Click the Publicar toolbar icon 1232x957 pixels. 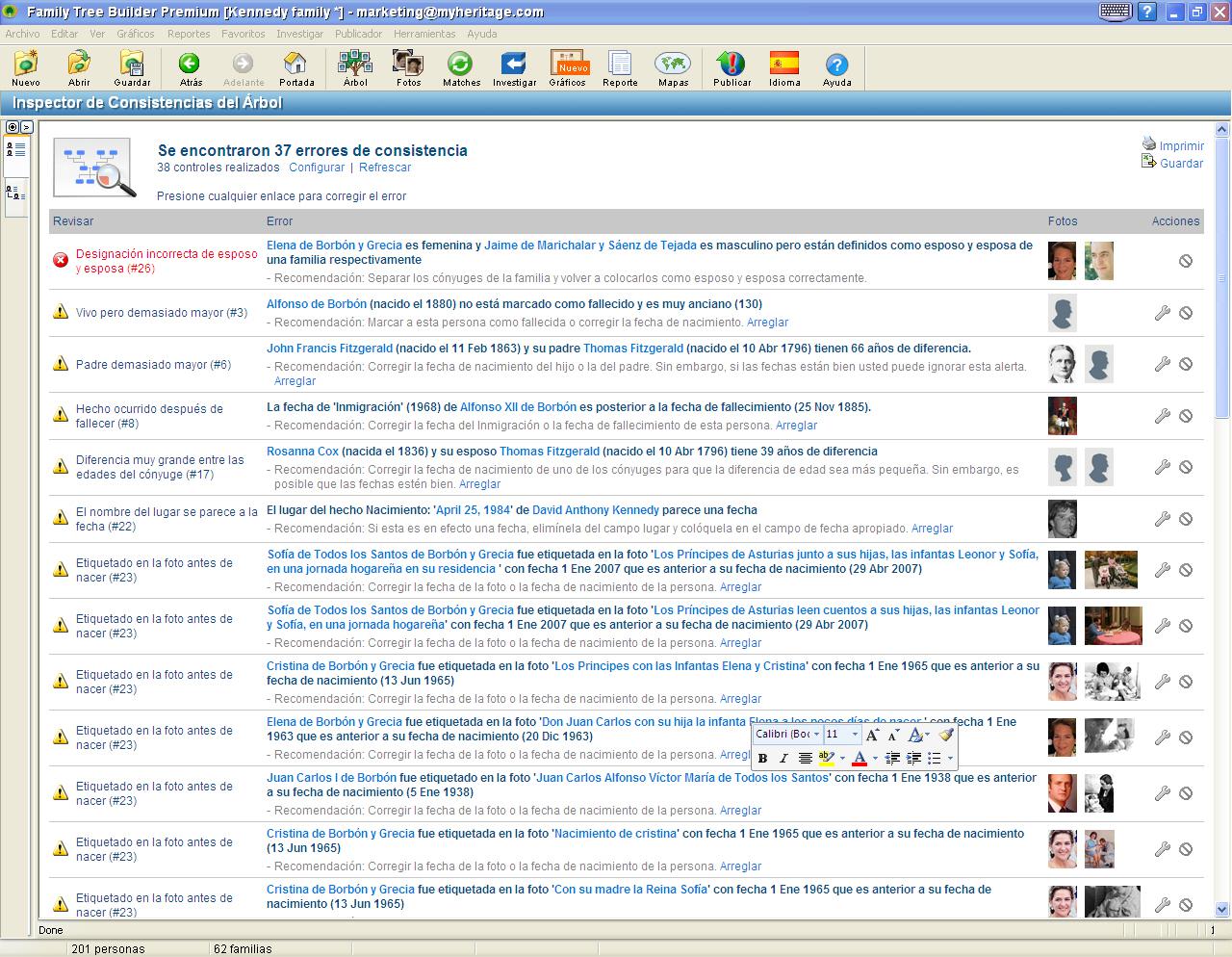(731, 69)
